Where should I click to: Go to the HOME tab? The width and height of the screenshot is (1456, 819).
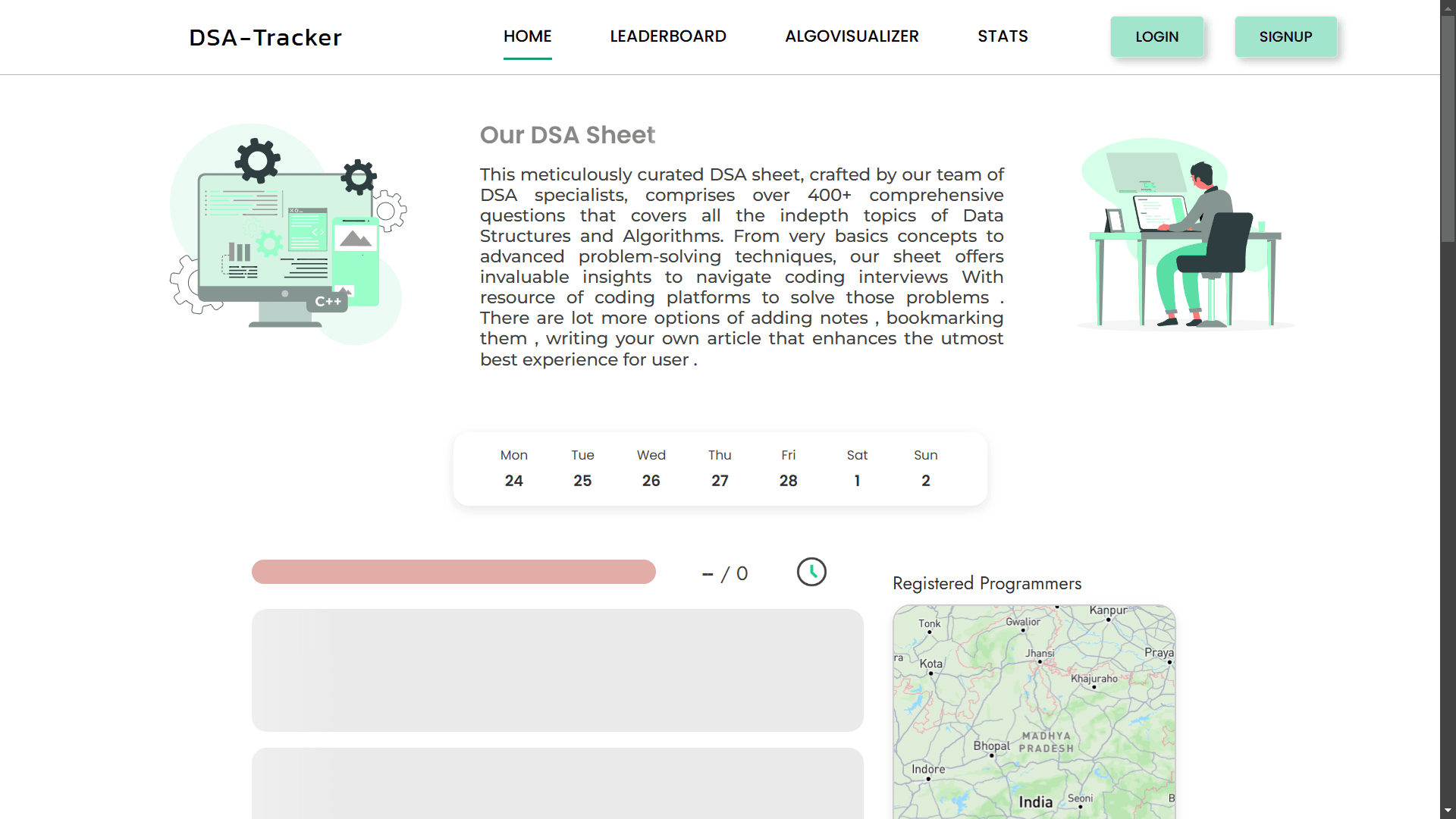[528, 36]
